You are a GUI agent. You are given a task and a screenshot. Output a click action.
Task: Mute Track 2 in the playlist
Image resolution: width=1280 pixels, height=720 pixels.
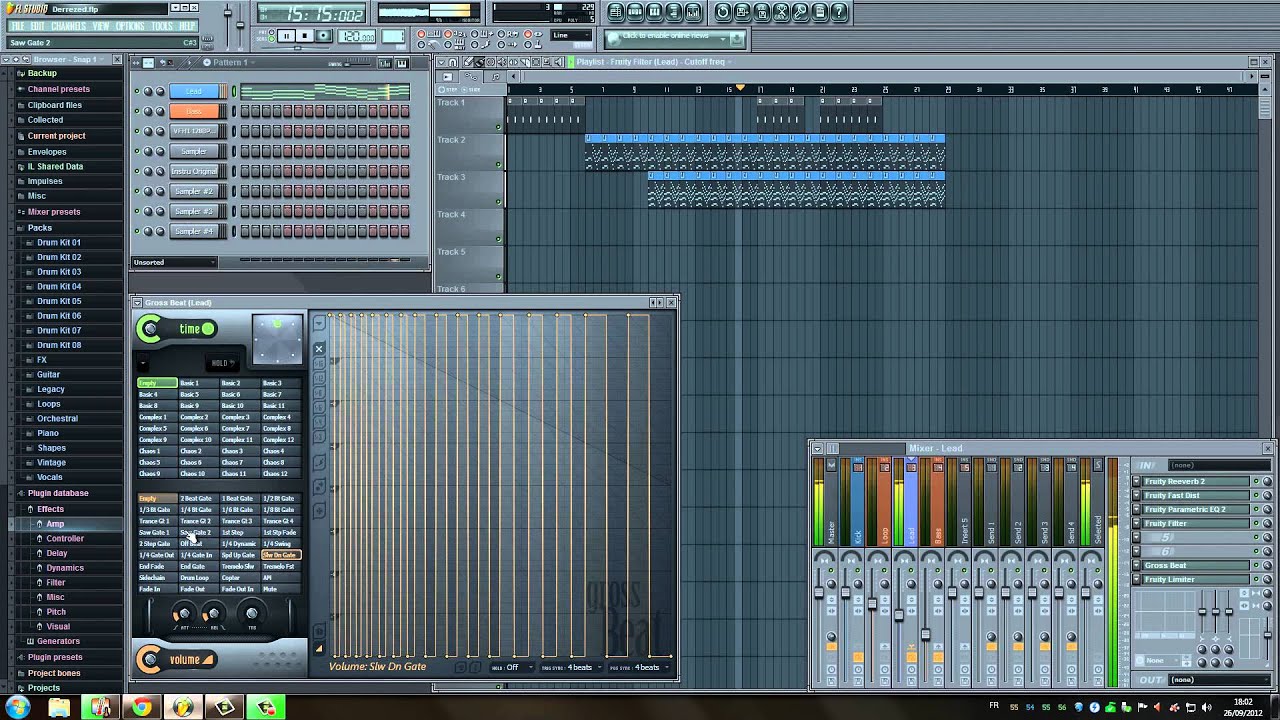(498, 165)
